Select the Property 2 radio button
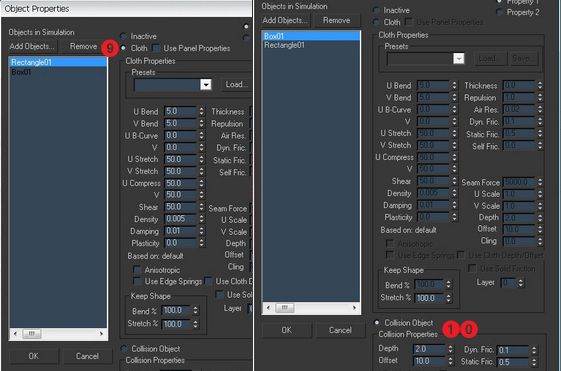561x371 pixels. tap(499, 12)
